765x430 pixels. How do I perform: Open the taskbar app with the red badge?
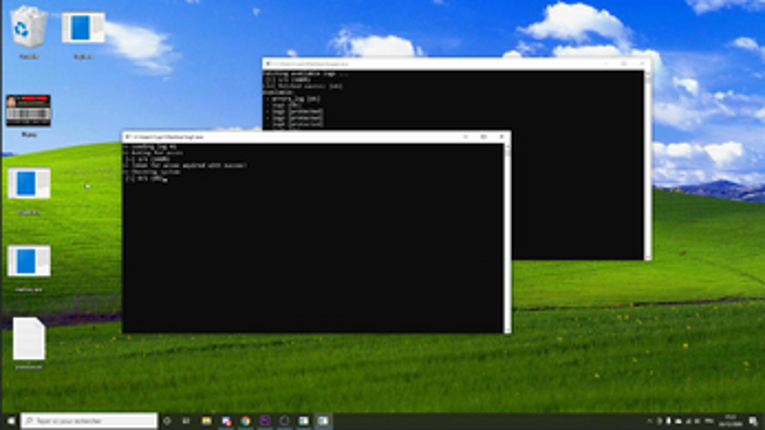226,421
